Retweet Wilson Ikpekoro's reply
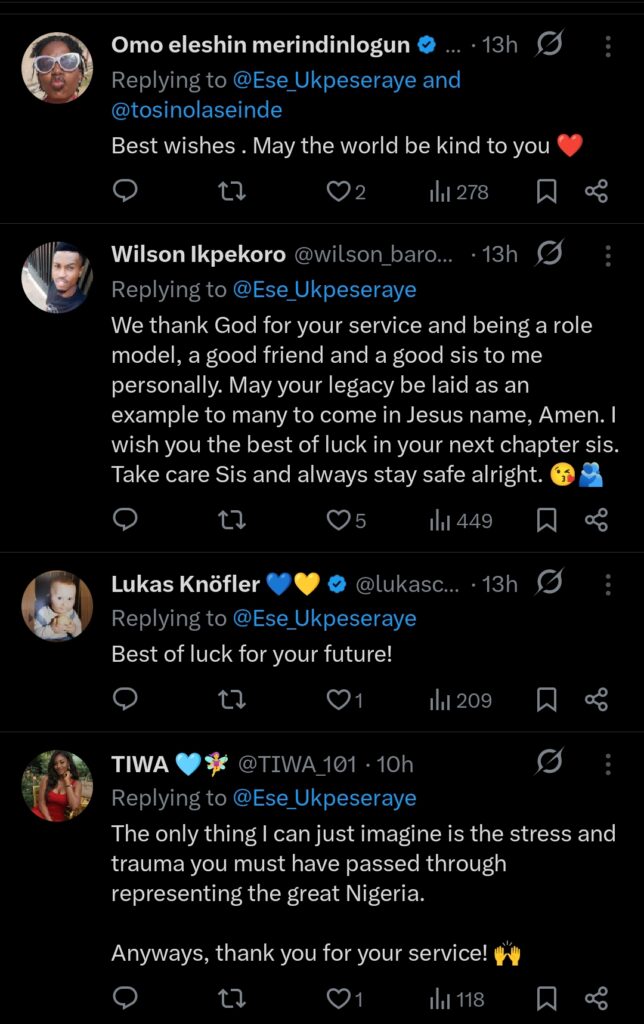The width and height of the screenshot is (644, 1024). (232, 520)
